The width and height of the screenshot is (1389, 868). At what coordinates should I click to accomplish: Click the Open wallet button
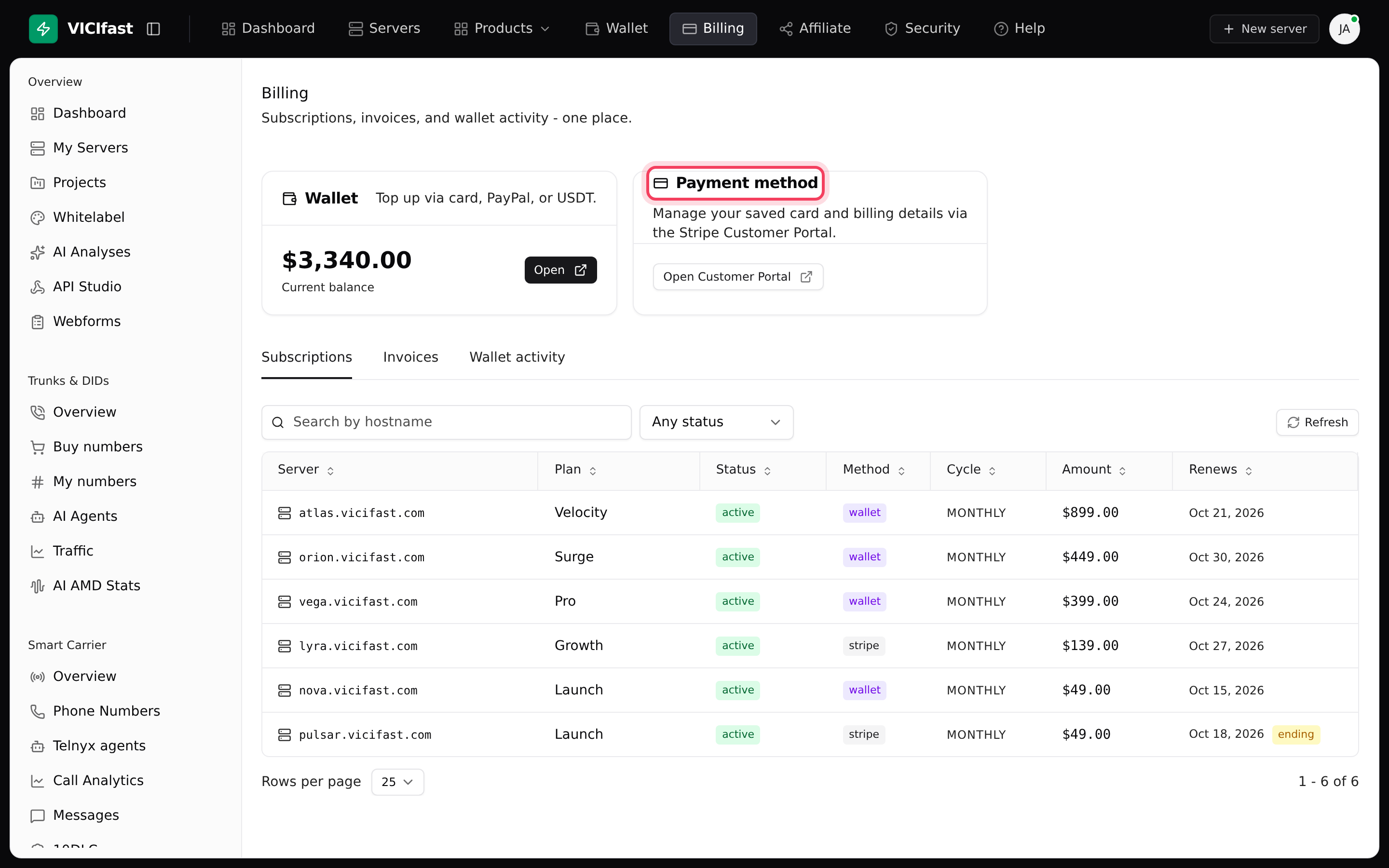(560, 271)
